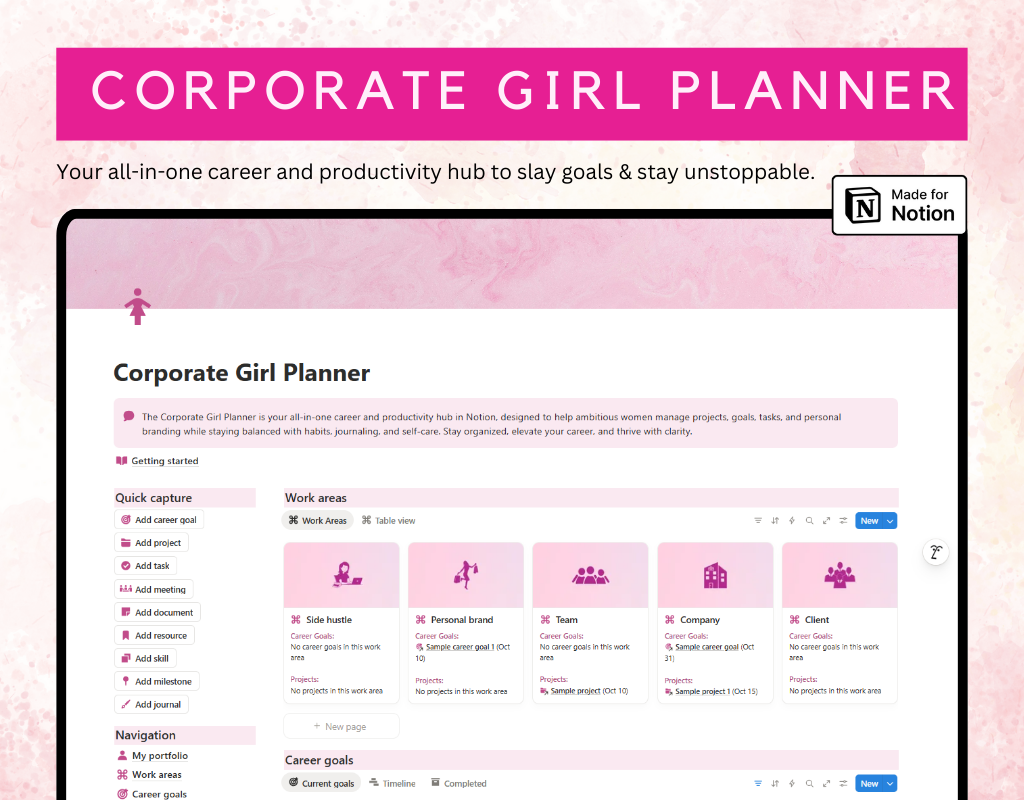Click the Add career goal button
Screen dimensions: 1024x800
[159, 520]
